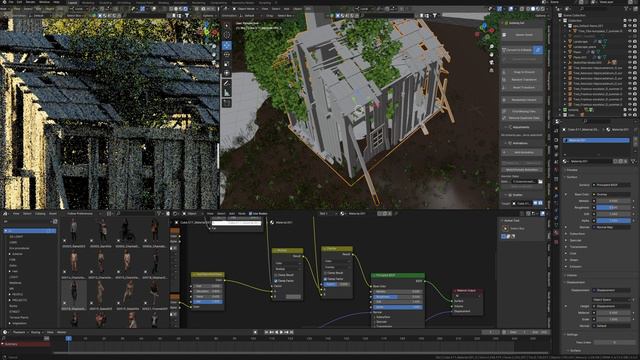Click the Snap to Ground button
Image resolution: width=640 pixels, height=360 pixels.
point(523,72)
